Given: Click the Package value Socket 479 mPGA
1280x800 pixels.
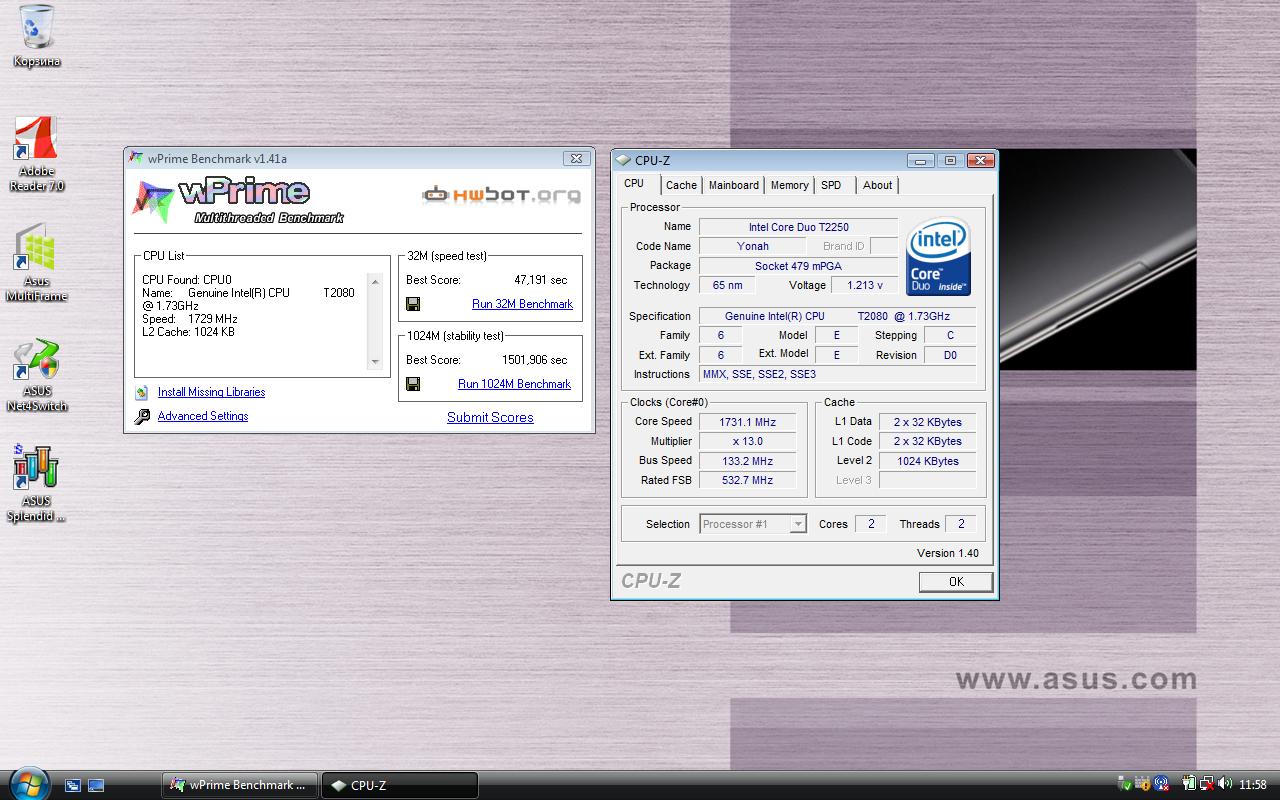Looking at the screenshot, I should [x=798, y=266].
